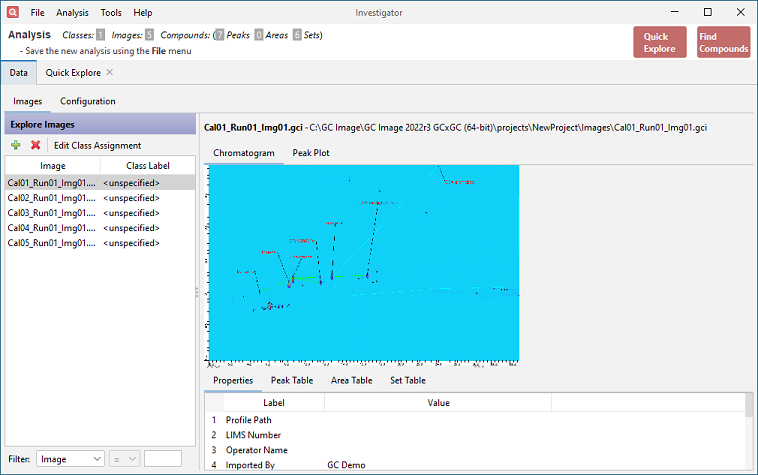Click the class label of Cal05 row

click(131, 243)
